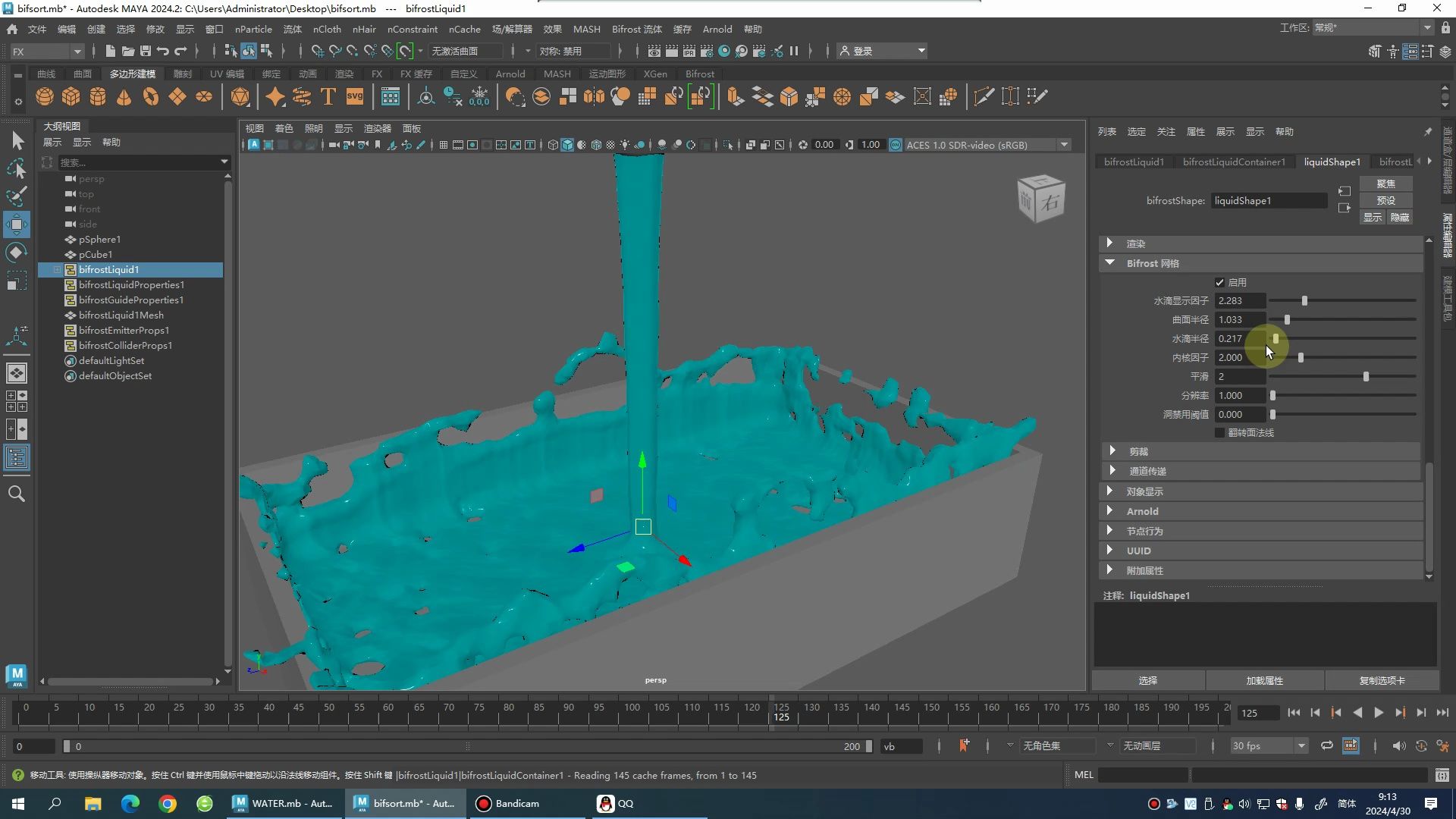Viewport: 1456px width, 819px height.
Task: Toggle the 启用 checkbox in Bifrost mesh
Action: (1219, 283)
